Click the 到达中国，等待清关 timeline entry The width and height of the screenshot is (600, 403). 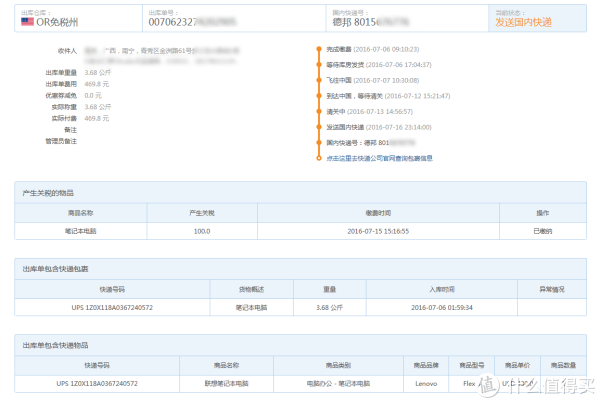tap(388, 96)
